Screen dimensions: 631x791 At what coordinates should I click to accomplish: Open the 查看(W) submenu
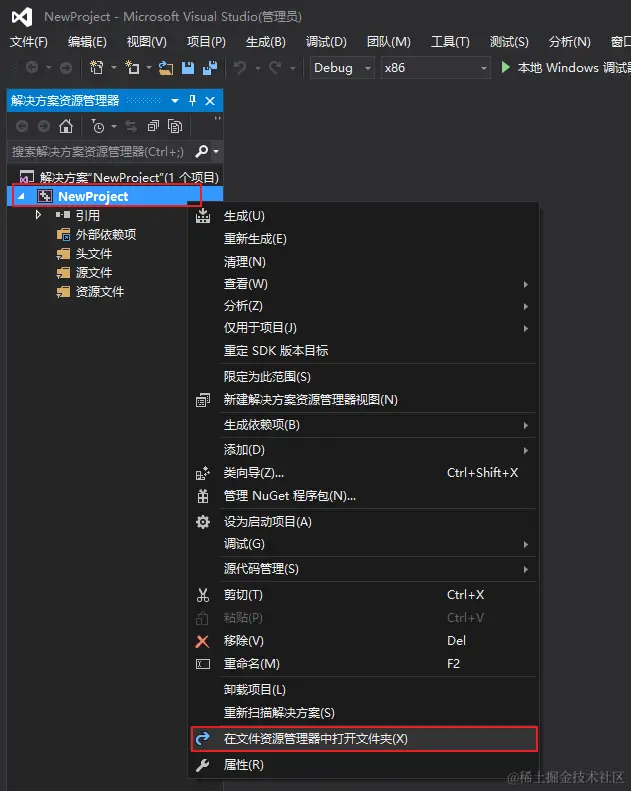tap(363, 284)
